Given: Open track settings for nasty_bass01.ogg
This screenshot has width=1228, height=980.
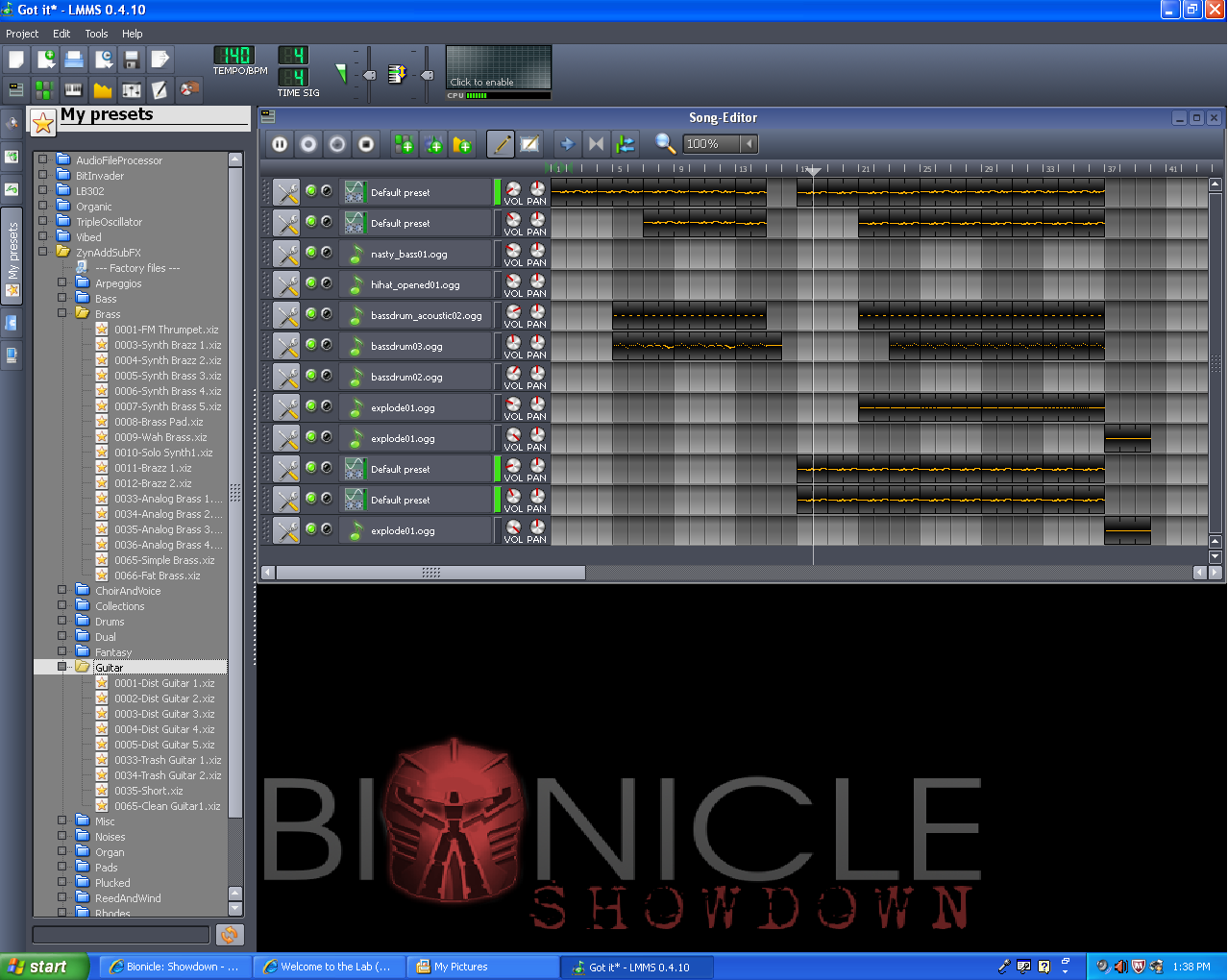Looking at the screenshot, I should coord(286,254).
